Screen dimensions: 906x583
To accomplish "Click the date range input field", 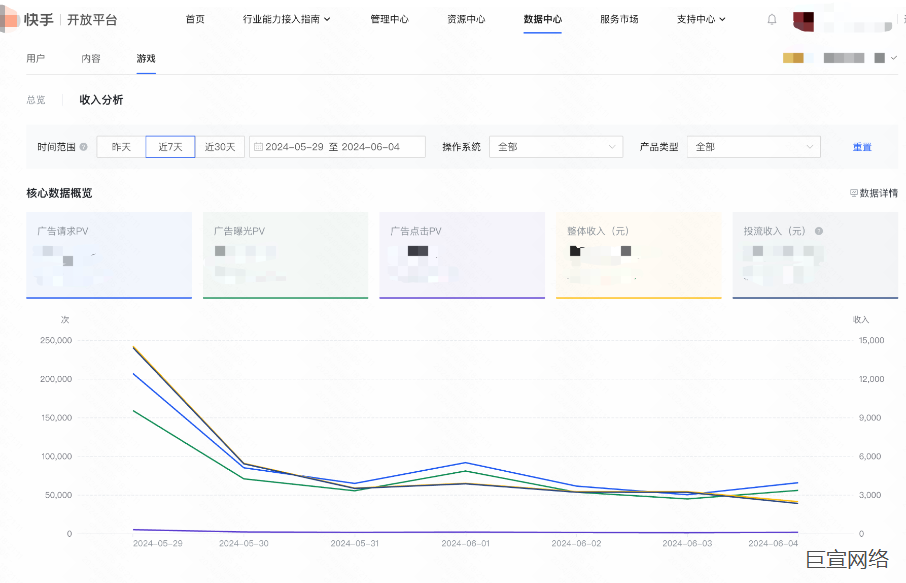I will pyautogui.click(x=337, y=147).
